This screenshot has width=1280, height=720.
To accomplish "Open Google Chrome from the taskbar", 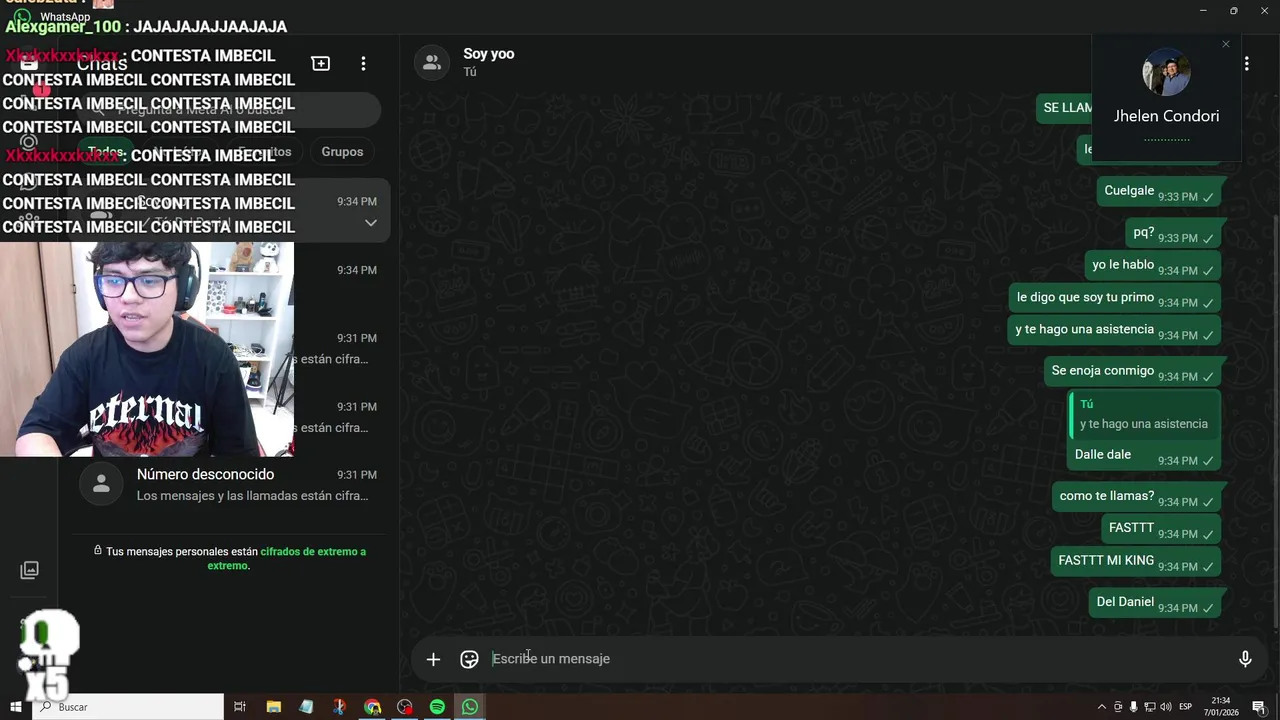I will point(372,707).
